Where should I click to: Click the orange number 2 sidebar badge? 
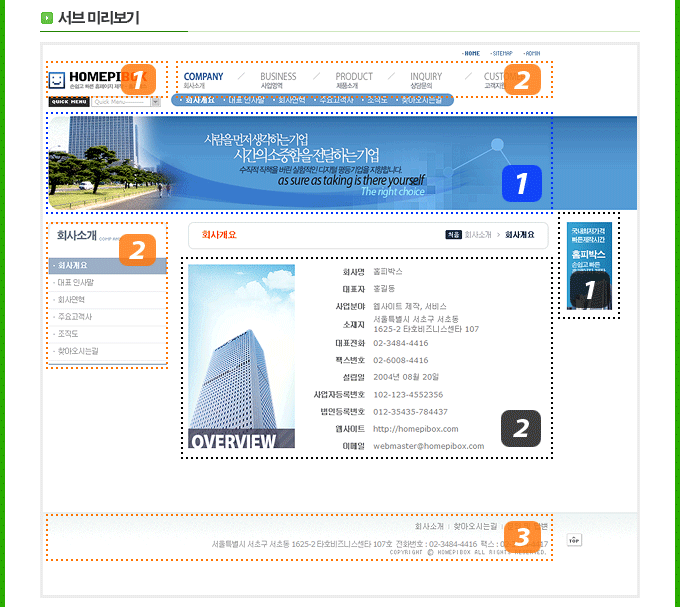click(x=138, y=249)
